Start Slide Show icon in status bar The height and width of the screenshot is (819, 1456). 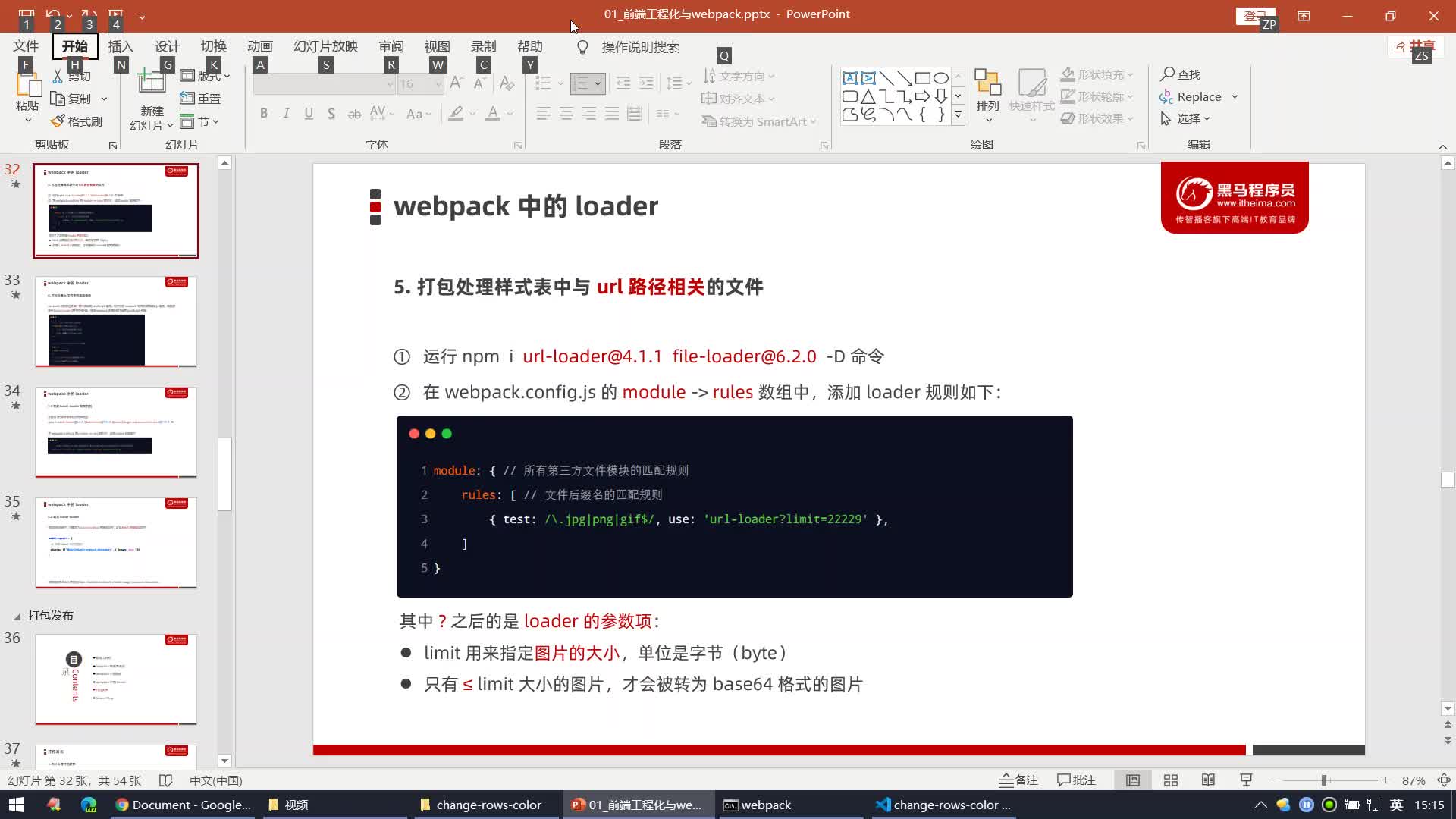(x=1246, y=780)
